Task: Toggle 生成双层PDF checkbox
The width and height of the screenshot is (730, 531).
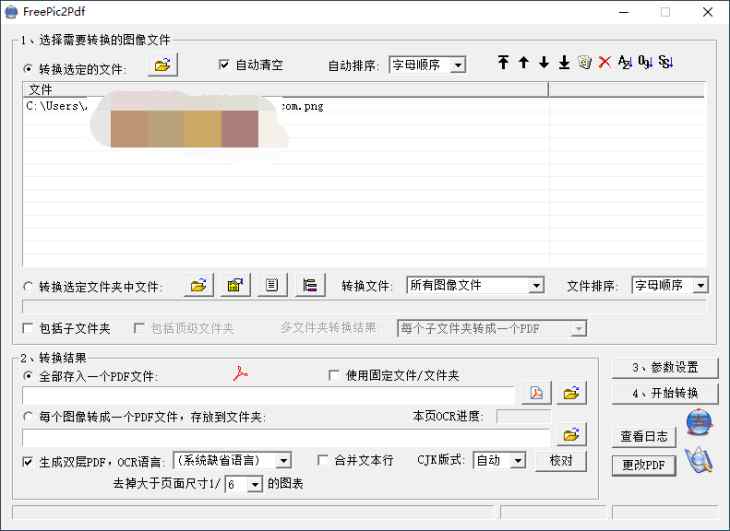Action: (27, 462)
